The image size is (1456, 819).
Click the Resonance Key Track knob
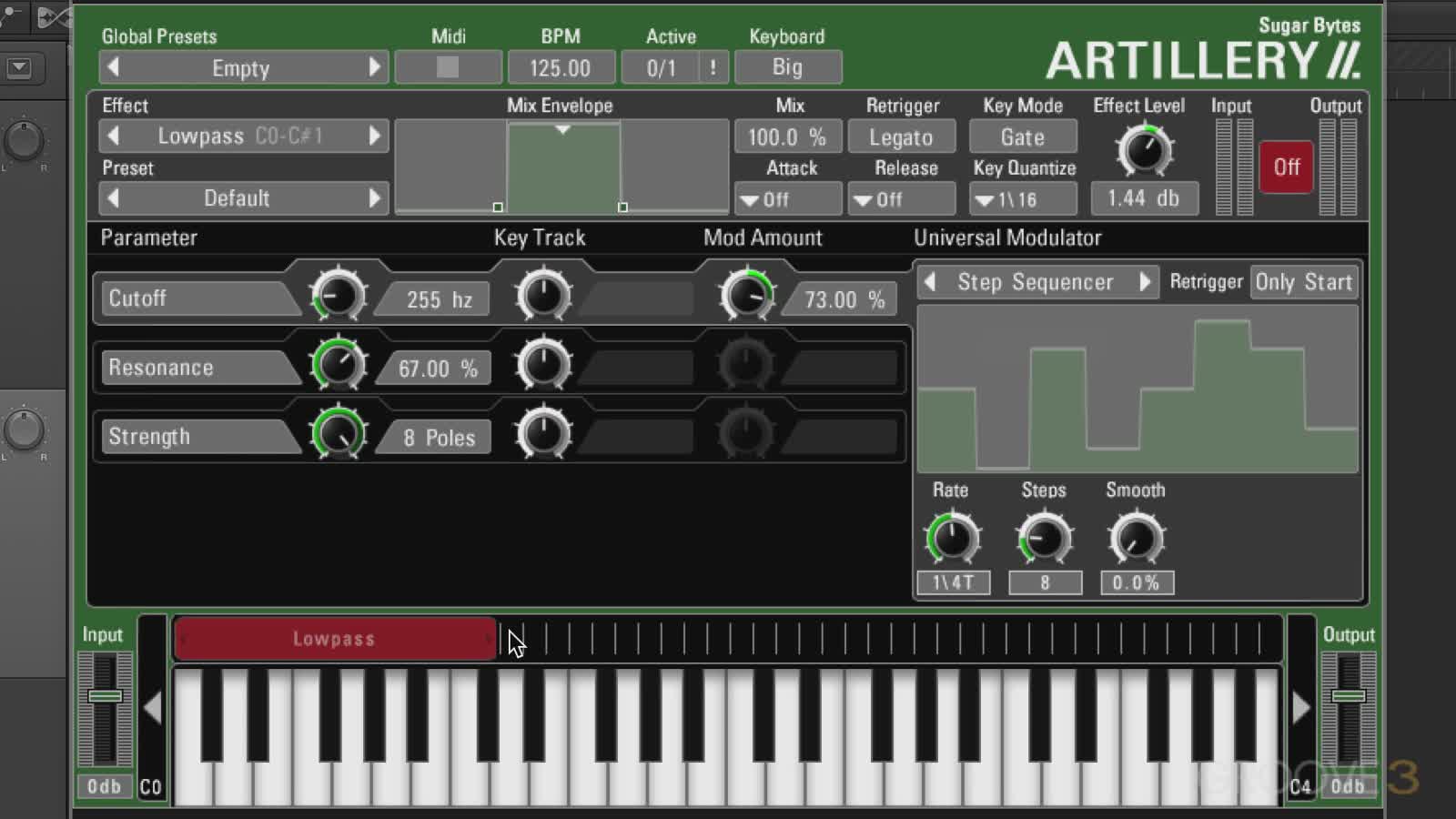[543, 365]
